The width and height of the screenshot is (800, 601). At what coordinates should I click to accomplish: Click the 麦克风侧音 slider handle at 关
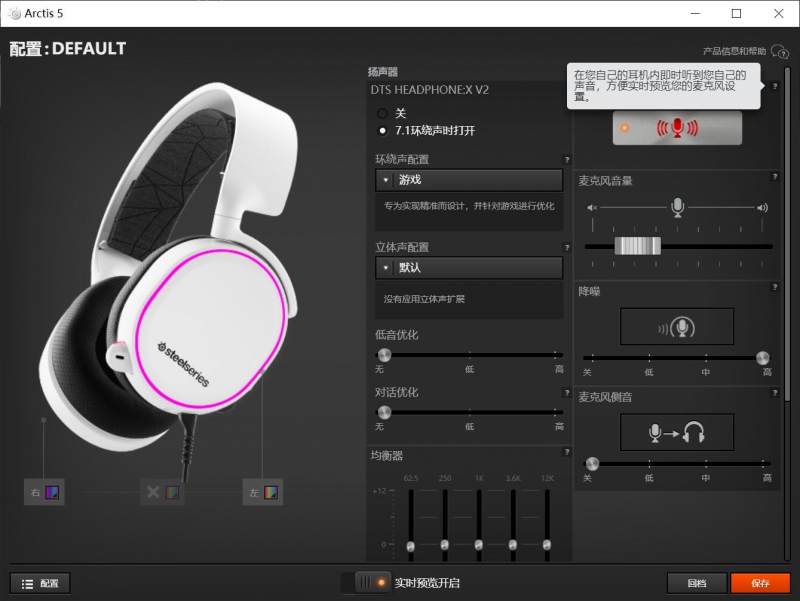click(x=592, y=463)
